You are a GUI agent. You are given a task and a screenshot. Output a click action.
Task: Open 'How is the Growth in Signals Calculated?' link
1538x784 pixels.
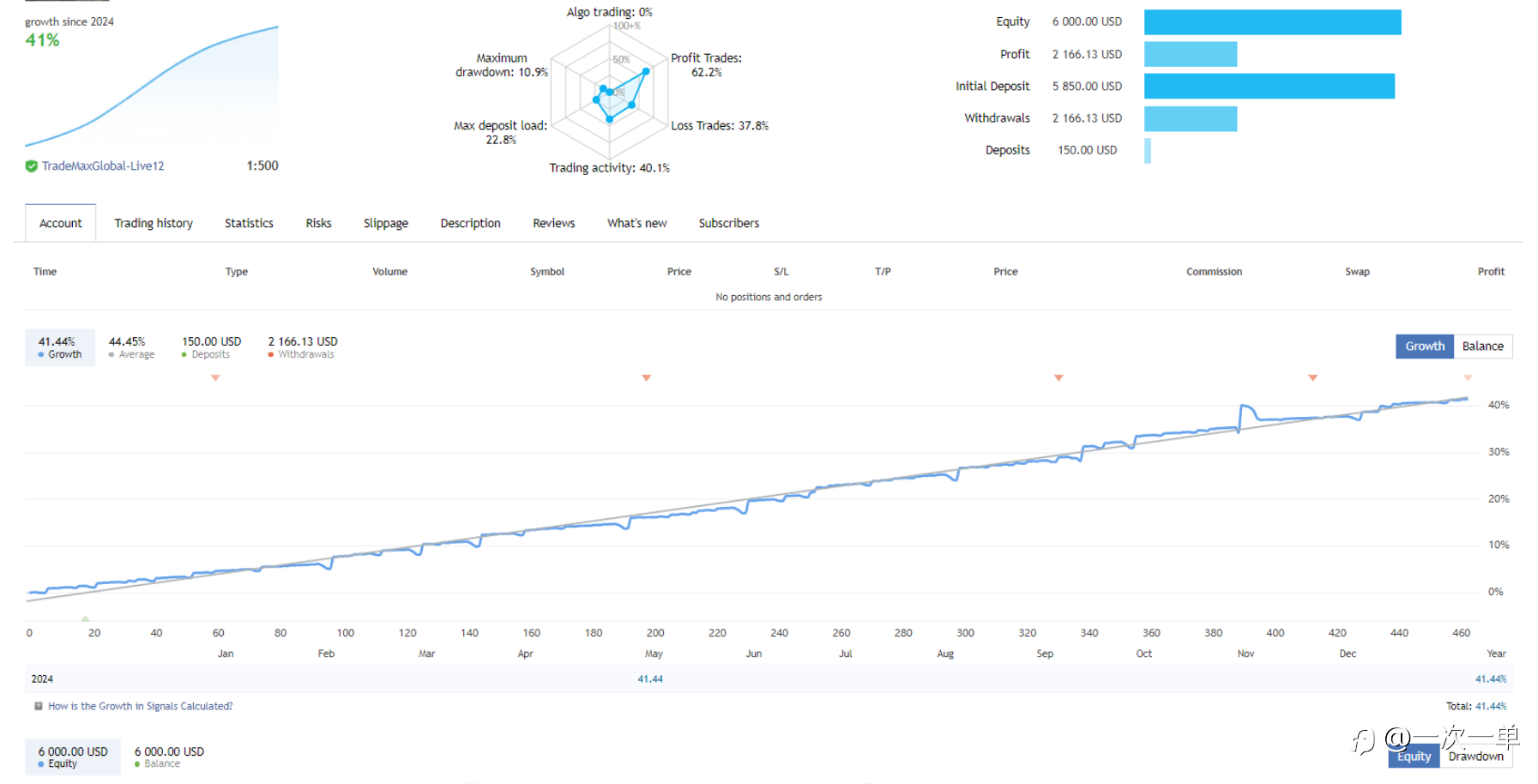click(141, 707)
